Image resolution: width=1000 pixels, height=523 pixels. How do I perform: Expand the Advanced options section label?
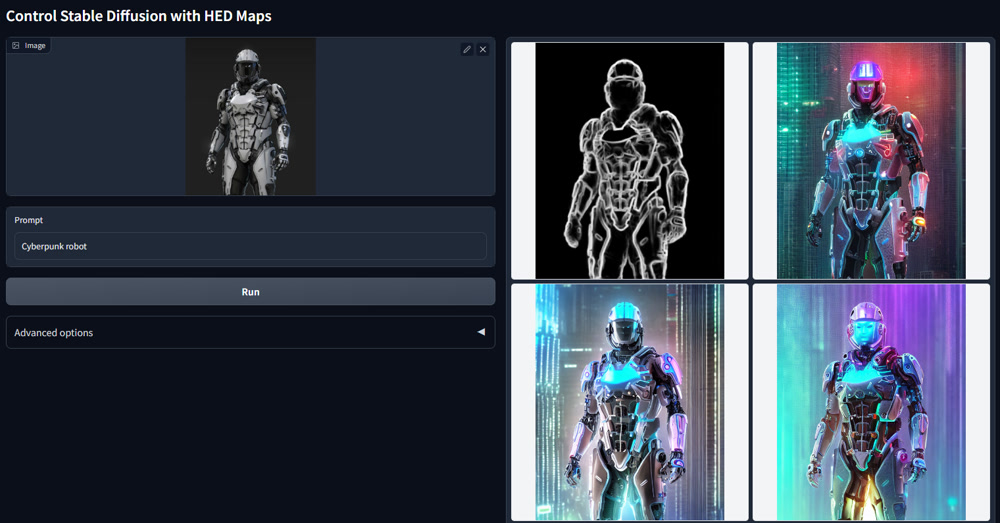tap(54, 333)
